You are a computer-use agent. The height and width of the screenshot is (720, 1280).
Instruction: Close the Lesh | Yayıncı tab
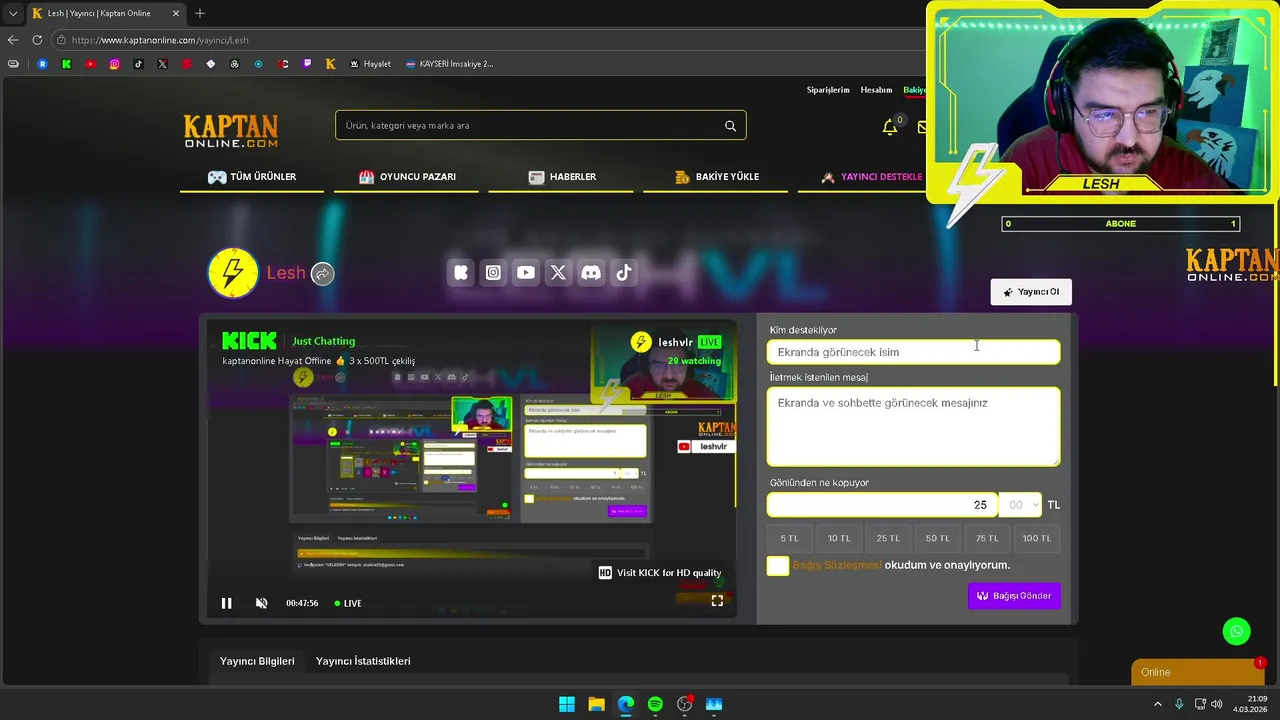177,13
